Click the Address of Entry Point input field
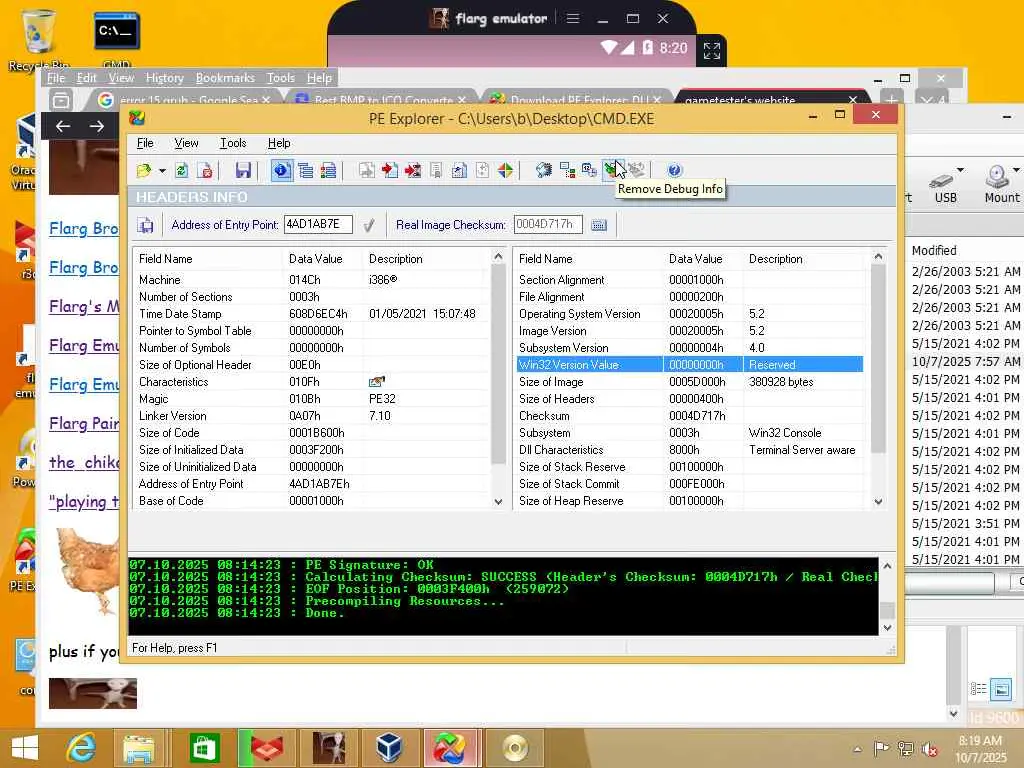Viewport: 1024px width, 768px height. (318, 225)
